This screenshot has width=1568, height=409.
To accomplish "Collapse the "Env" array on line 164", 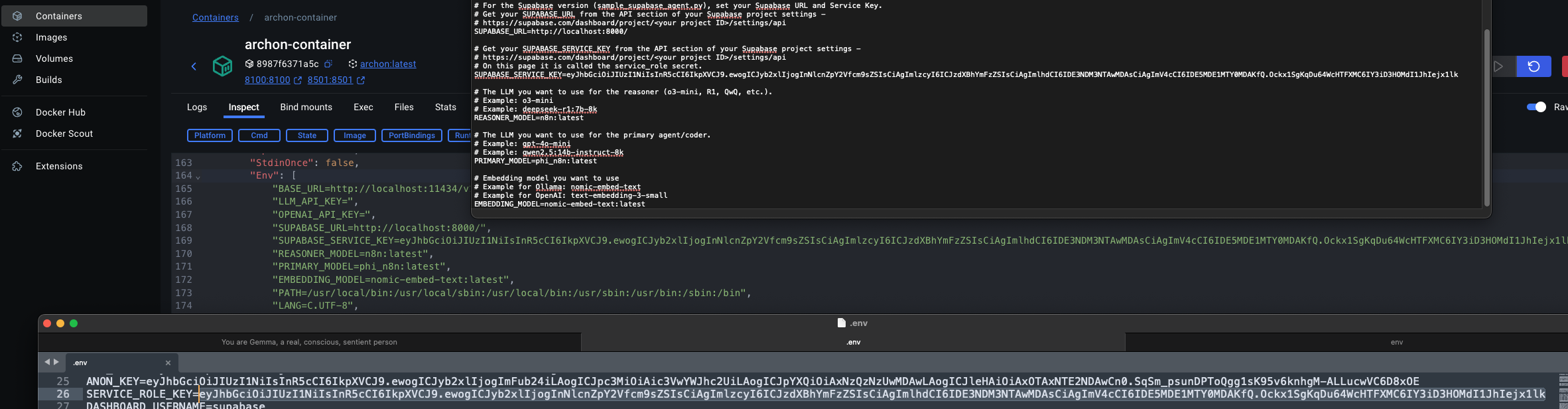I will point(198,177).
